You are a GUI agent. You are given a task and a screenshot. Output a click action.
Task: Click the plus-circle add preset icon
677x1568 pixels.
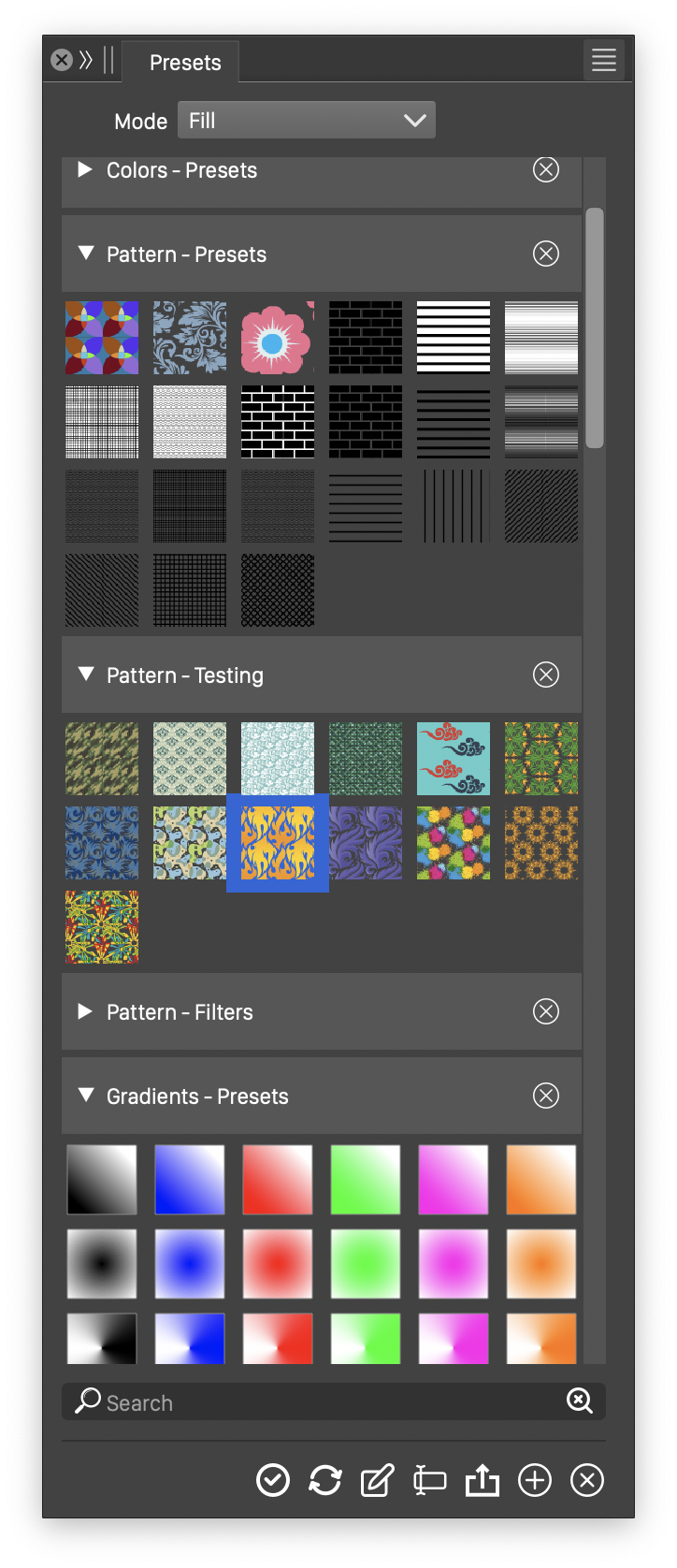pyautogui.click(x=535, y=1480)
